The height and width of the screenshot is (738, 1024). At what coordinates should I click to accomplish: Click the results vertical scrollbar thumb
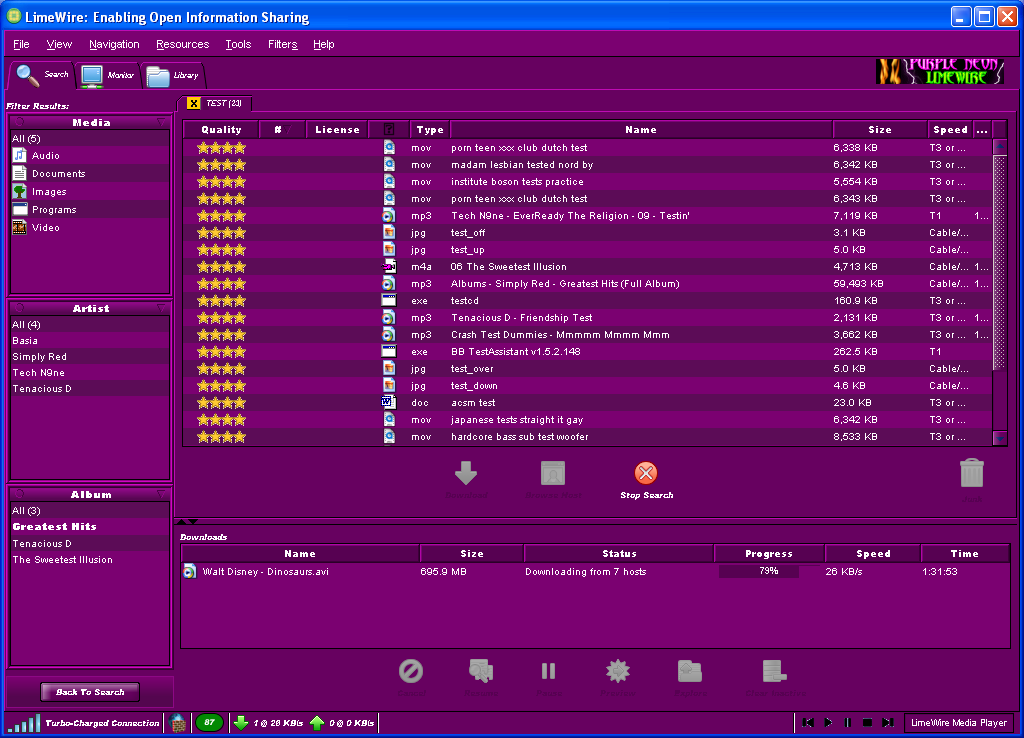[999, 263]
